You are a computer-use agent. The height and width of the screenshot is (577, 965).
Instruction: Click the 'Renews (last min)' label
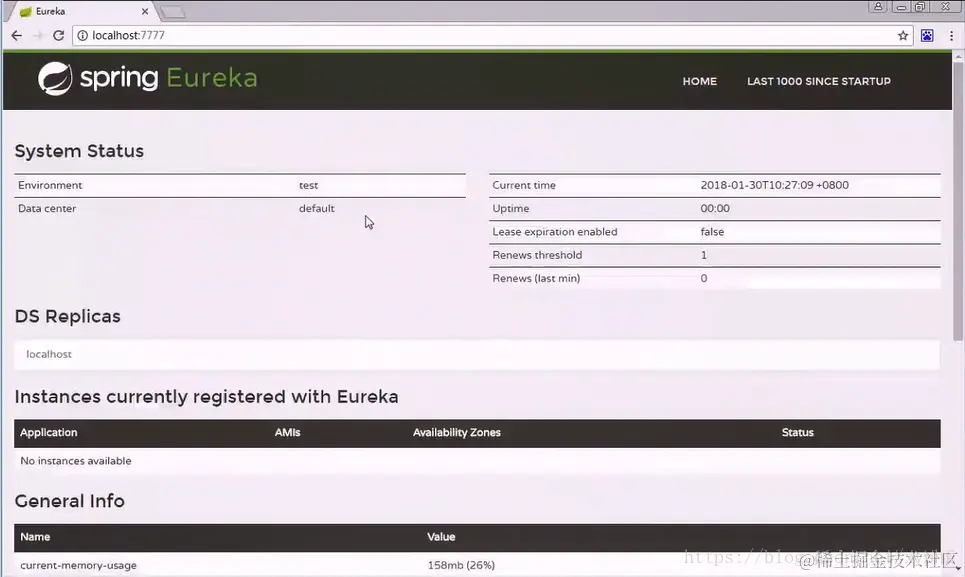[536, 279]
